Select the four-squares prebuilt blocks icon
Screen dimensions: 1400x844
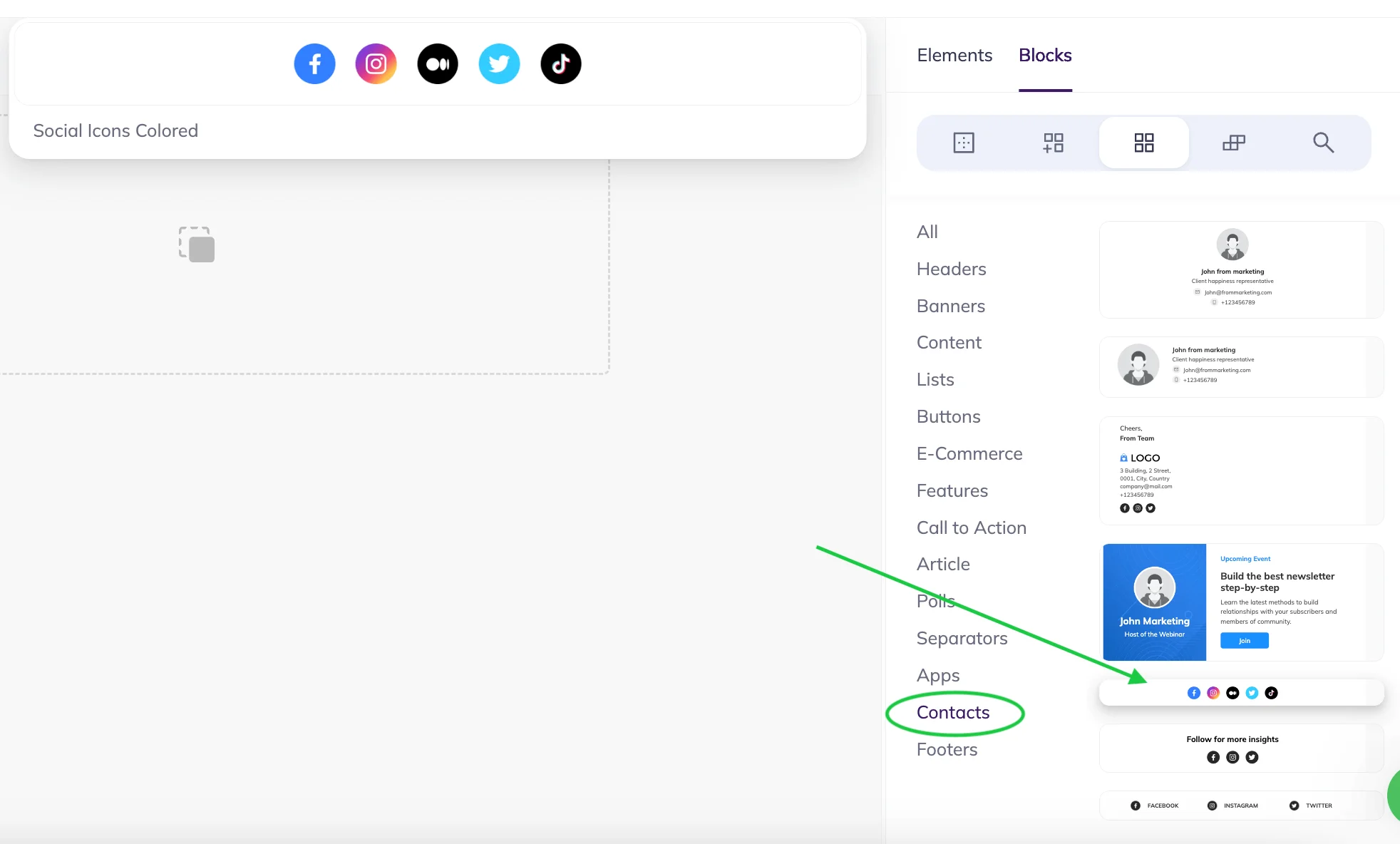(1144, 143)
